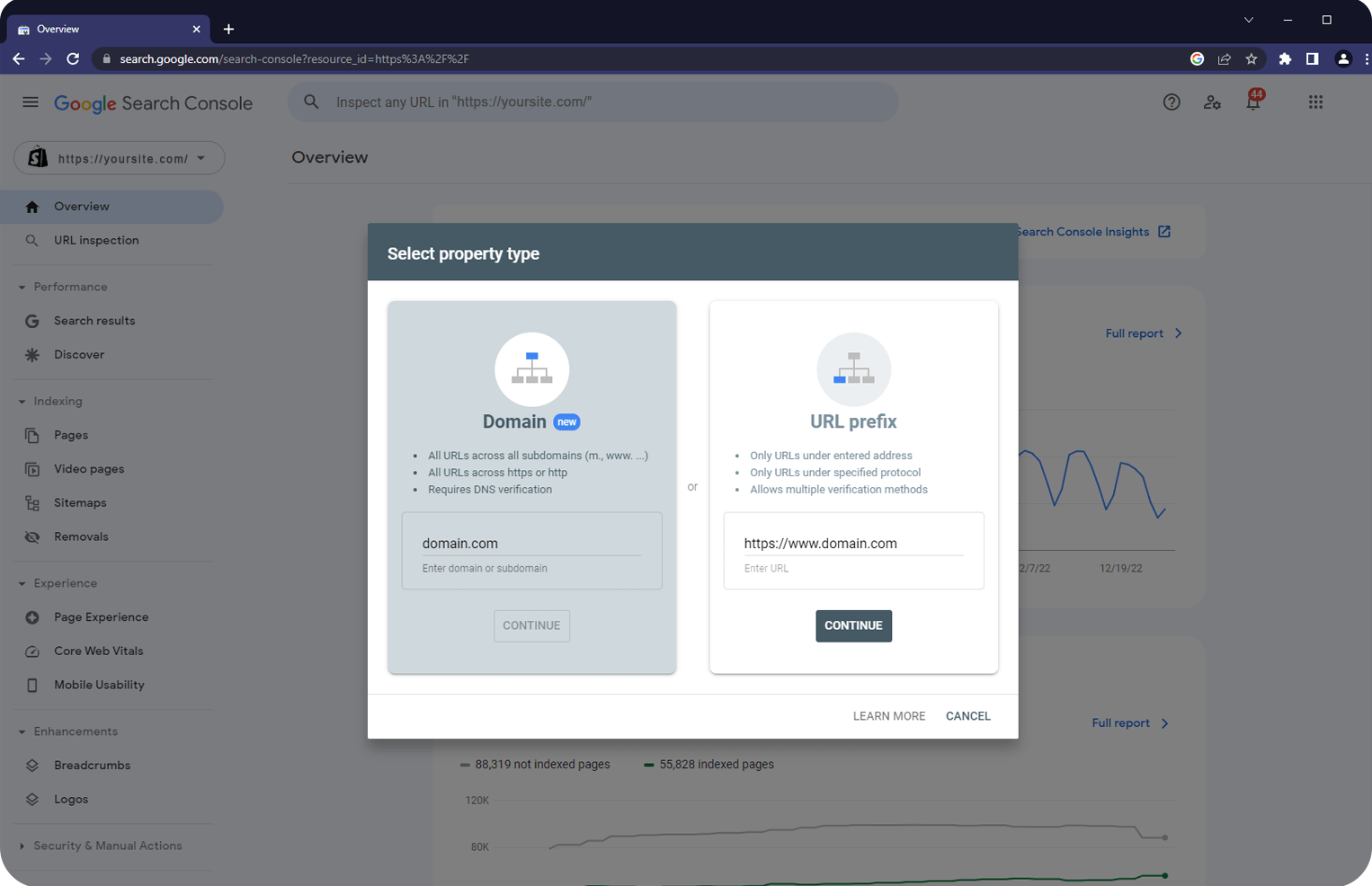
Task: Click the Domain property domain.com input field
Action: [x=532, y=544]
